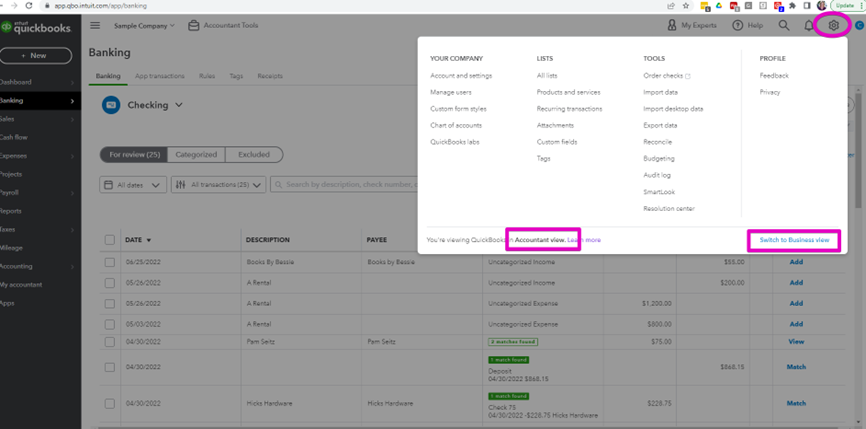866x429 pixels.
Task: Open Account and settings
Action: (461, 76)
